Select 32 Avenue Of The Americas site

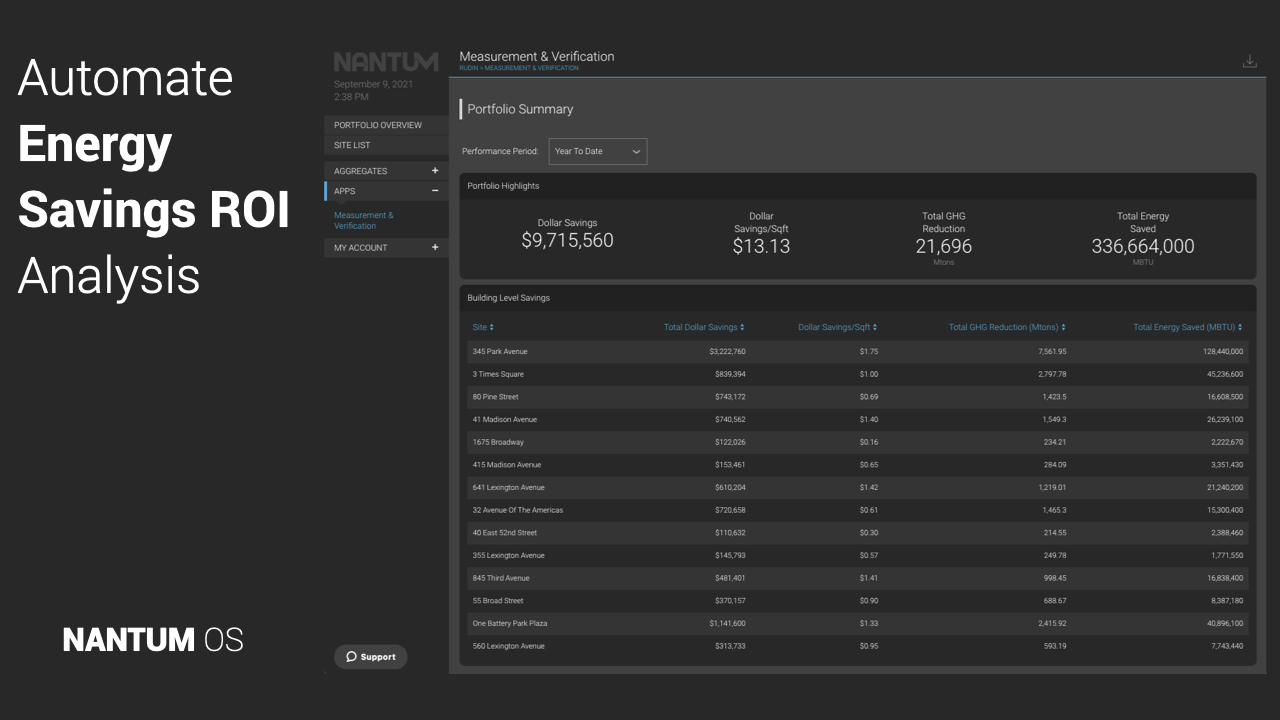518,510
